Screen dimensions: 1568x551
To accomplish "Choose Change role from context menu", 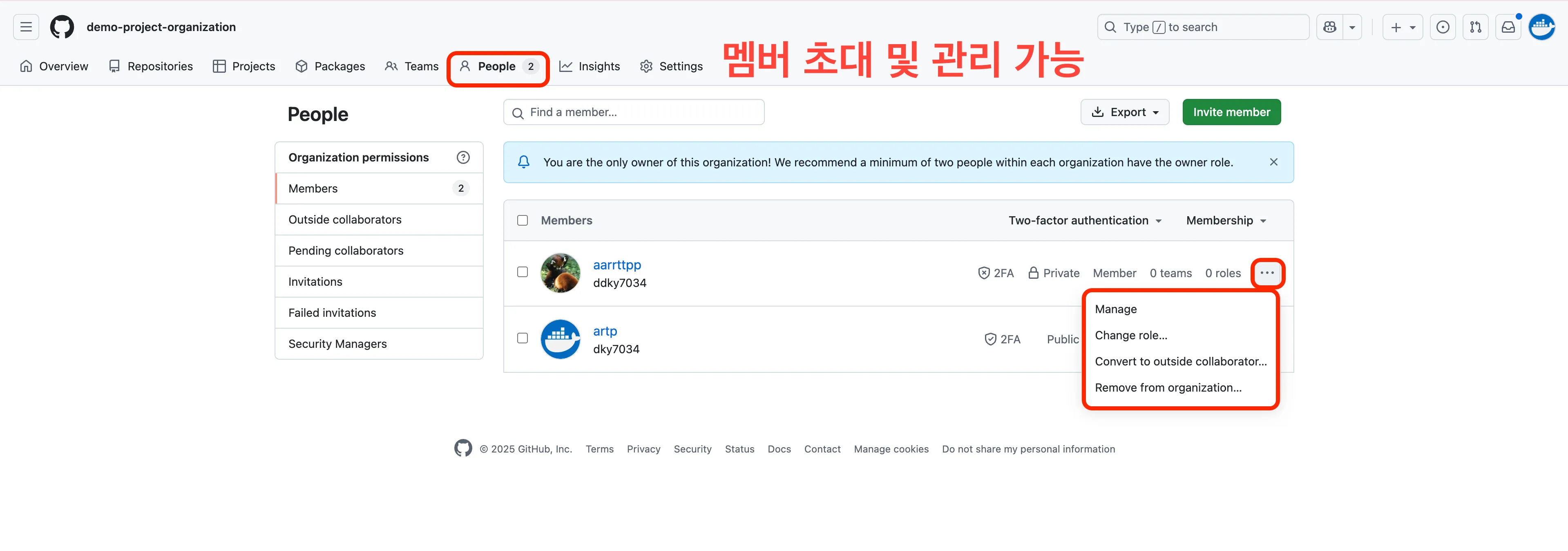I will coord(1131,336).
